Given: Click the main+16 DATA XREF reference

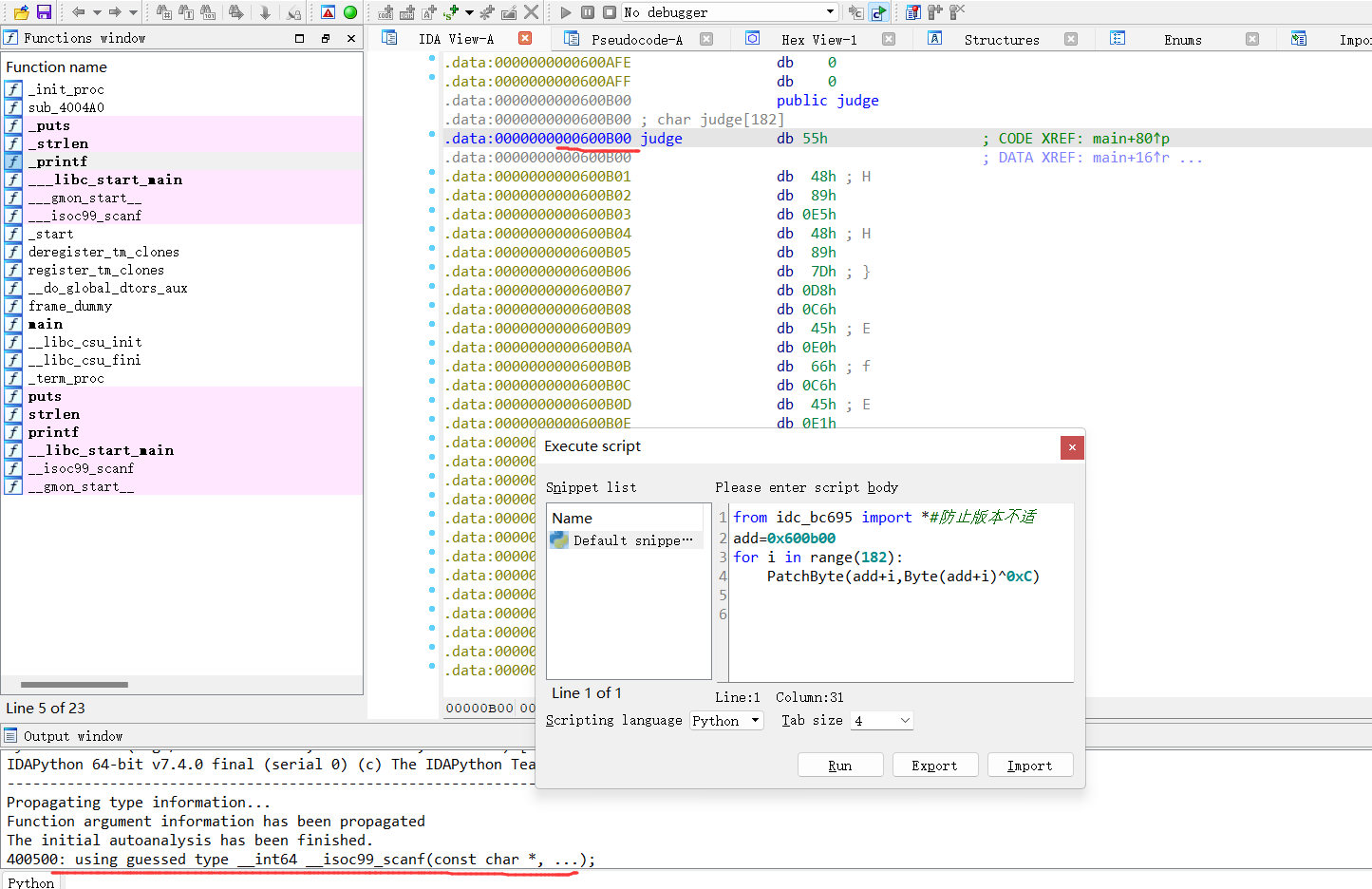Looking at the screenshot, I should click(x=1131, y=158).
